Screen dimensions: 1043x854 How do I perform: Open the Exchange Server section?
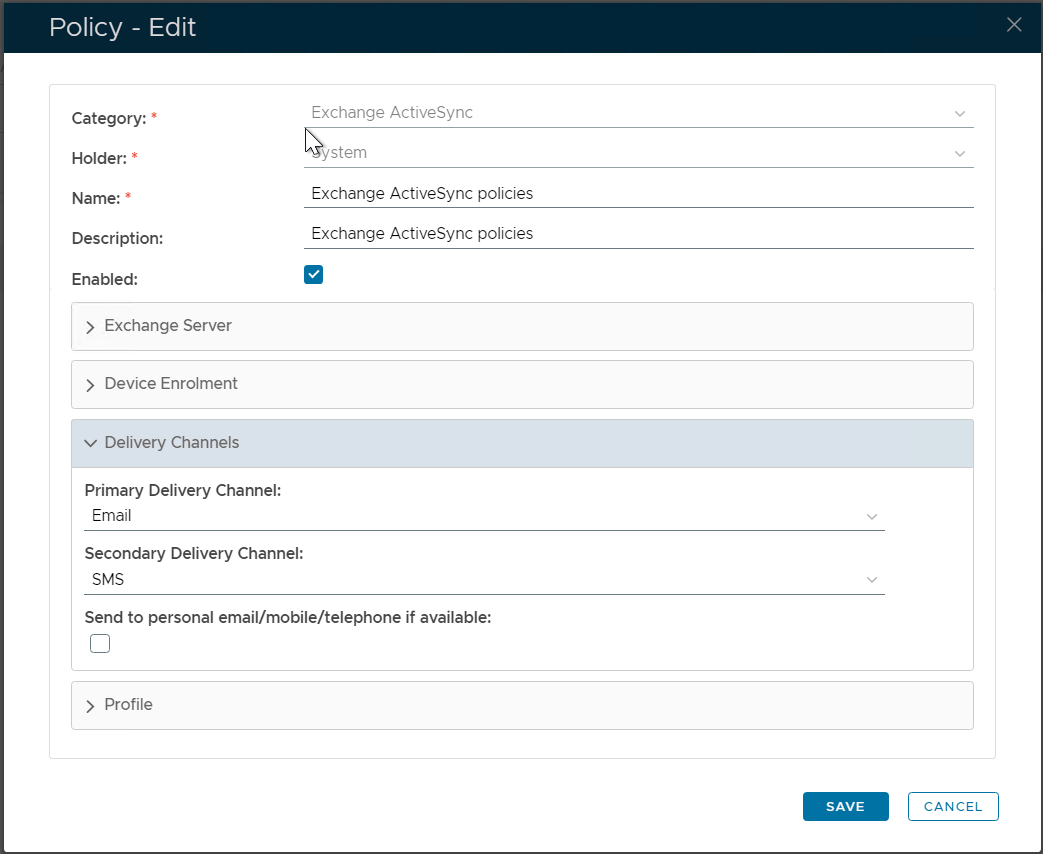click(168, 326)
